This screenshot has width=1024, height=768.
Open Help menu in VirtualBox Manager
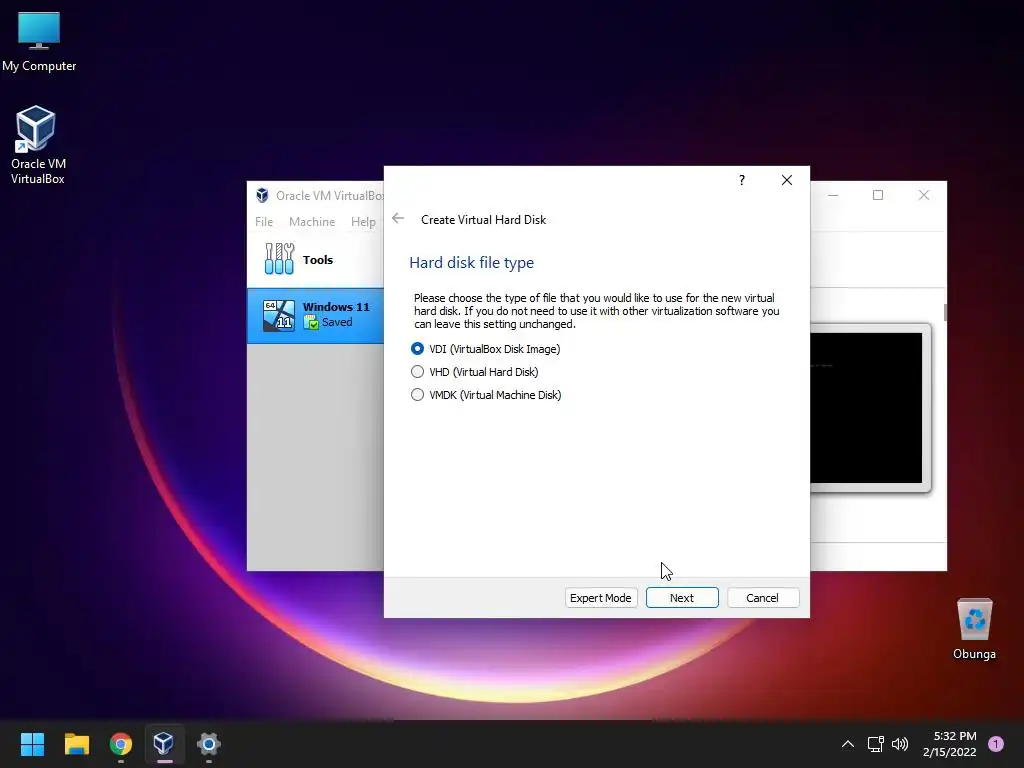coord(363,221)
